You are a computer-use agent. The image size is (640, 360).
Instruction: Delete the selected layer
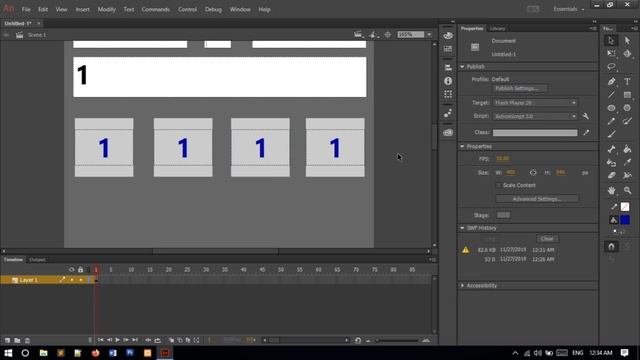pos(27,340)
